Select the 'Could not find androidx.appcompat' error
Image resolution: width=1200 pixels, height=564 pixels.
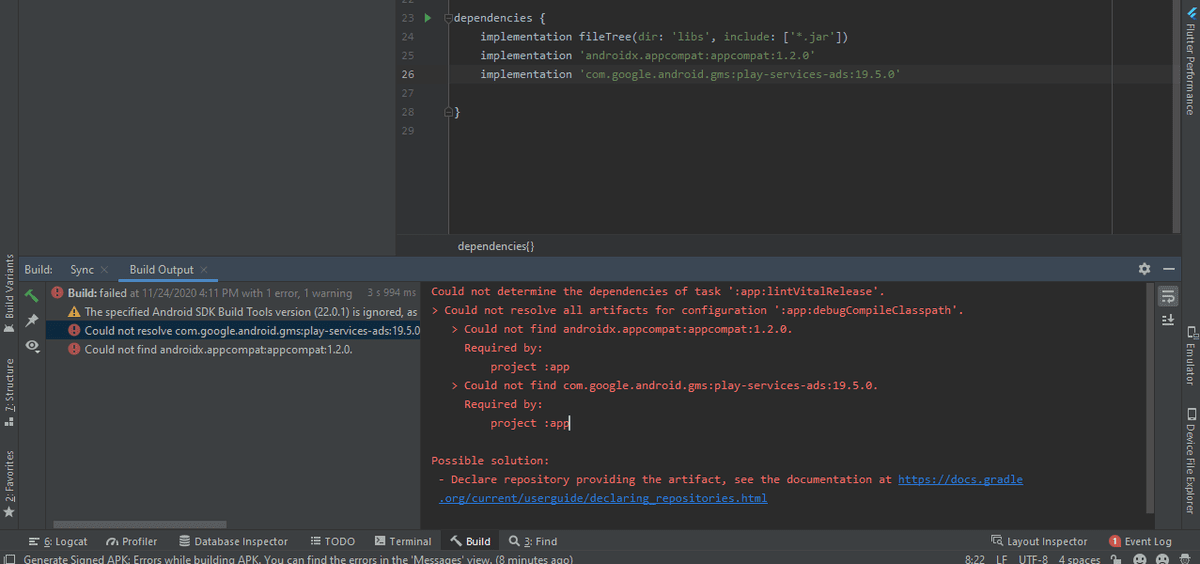(217, 350)
